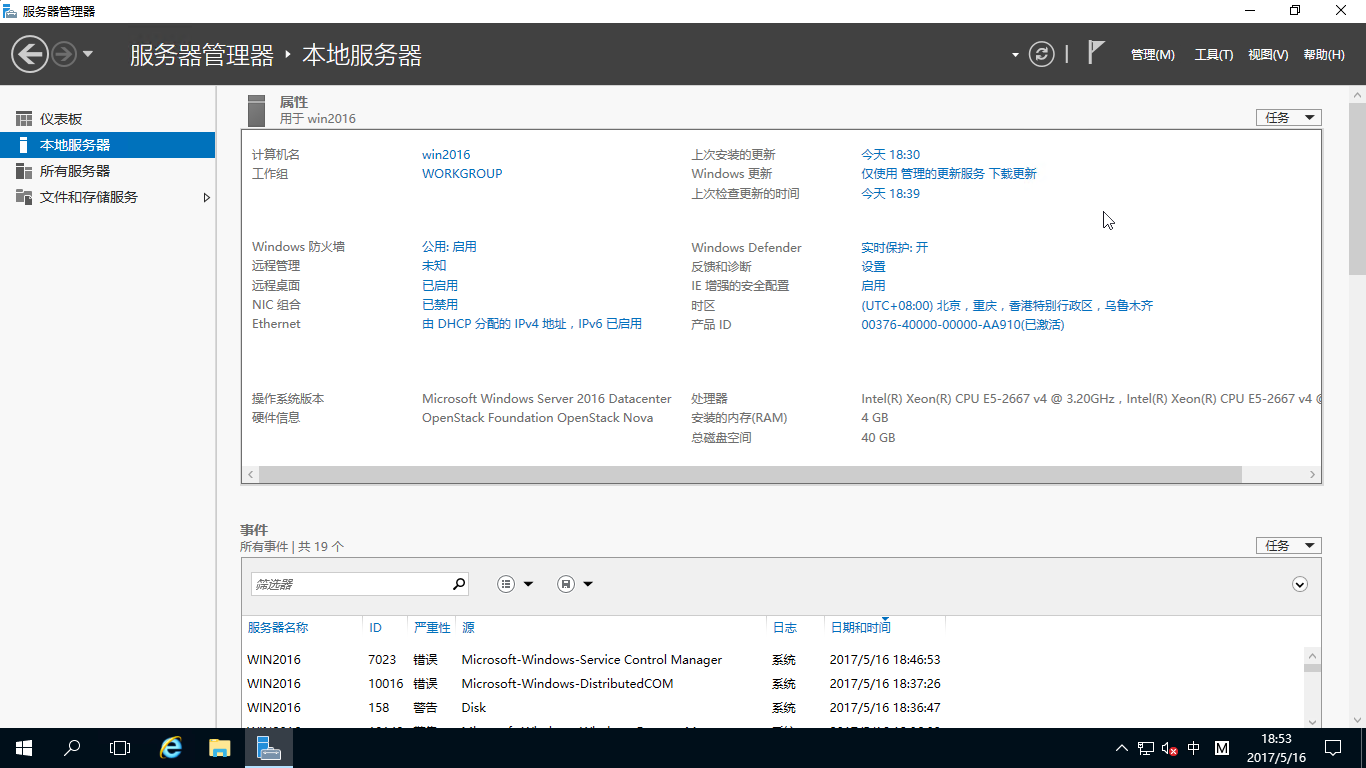Open Windows Start button
This screenshot has height=768, width=1366.
[24, 748]
